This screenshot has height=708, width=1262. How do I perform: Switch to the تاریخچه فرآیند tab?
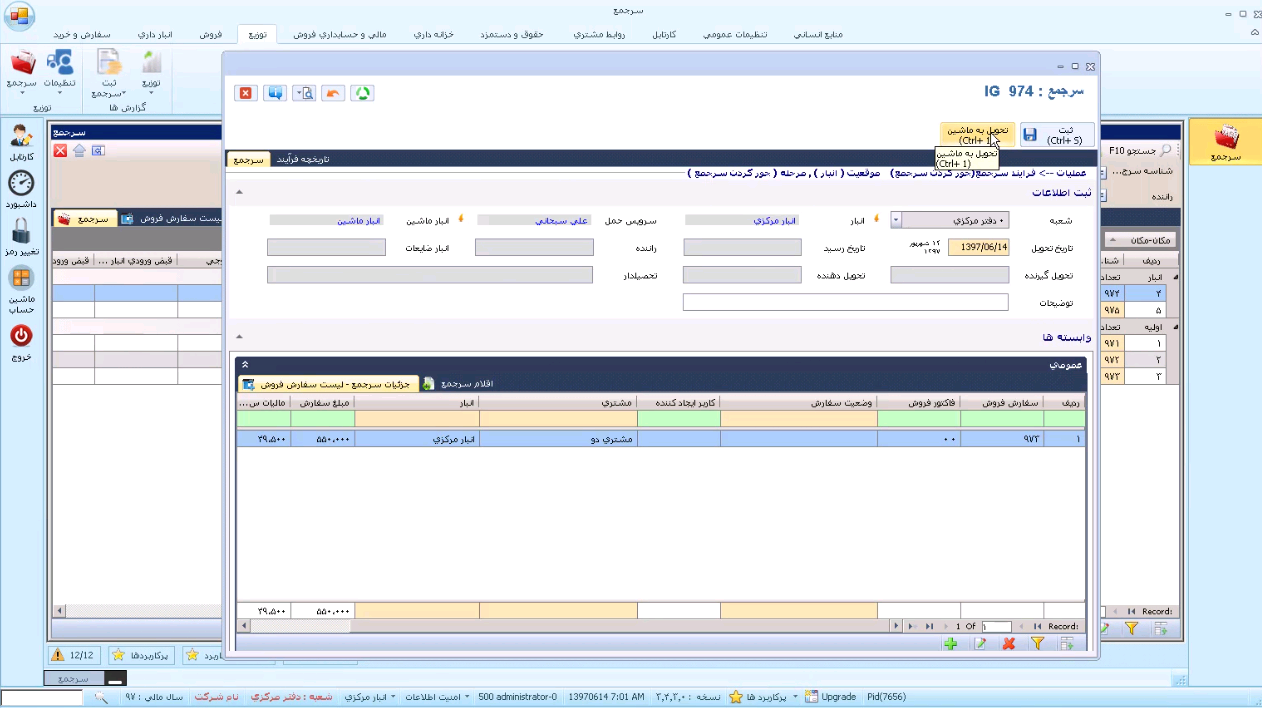point(302,159)
